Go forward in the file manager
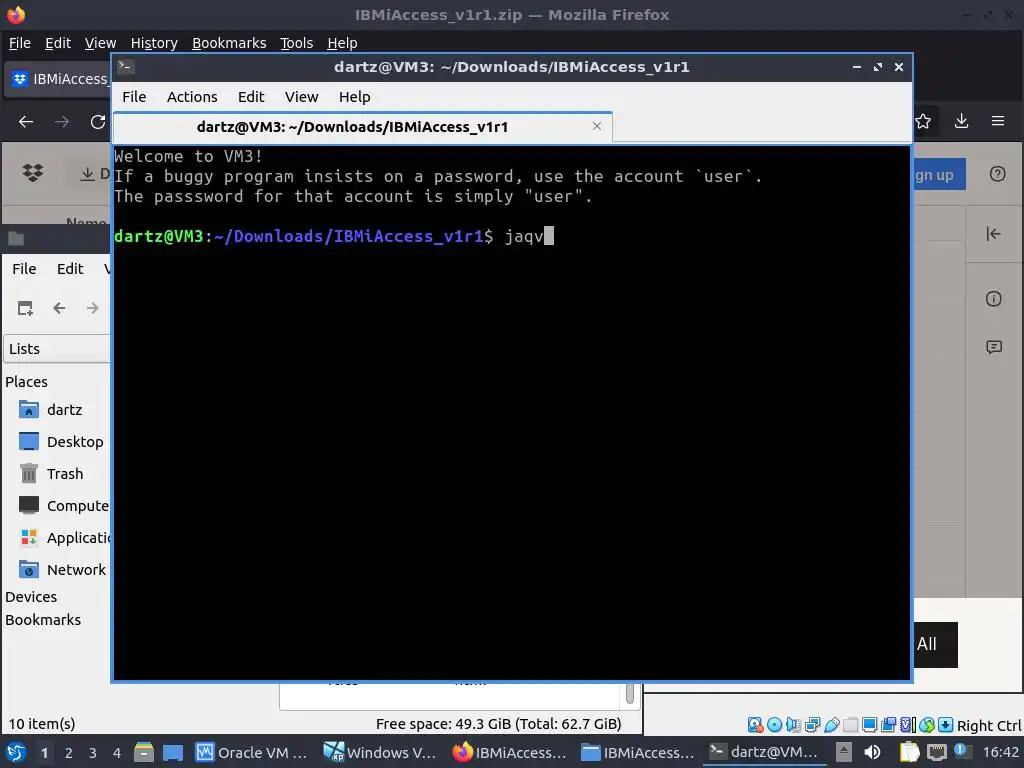Screen dimensions: 1024x768 pyautogui.click(x=93, y=308)
